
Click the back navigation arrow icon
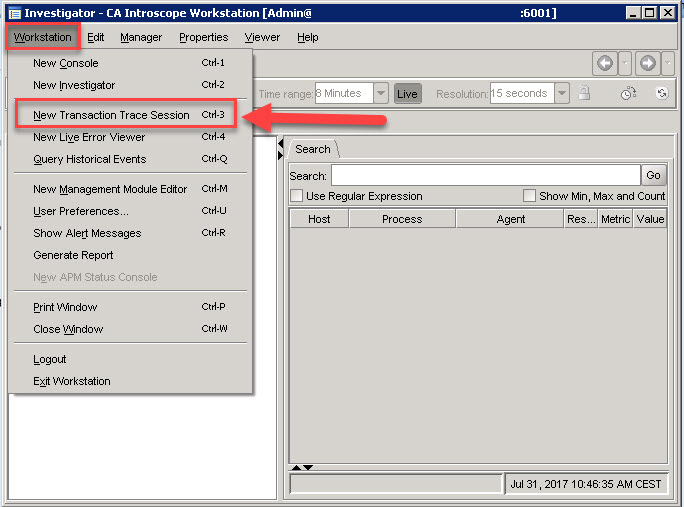pos(605,64)
